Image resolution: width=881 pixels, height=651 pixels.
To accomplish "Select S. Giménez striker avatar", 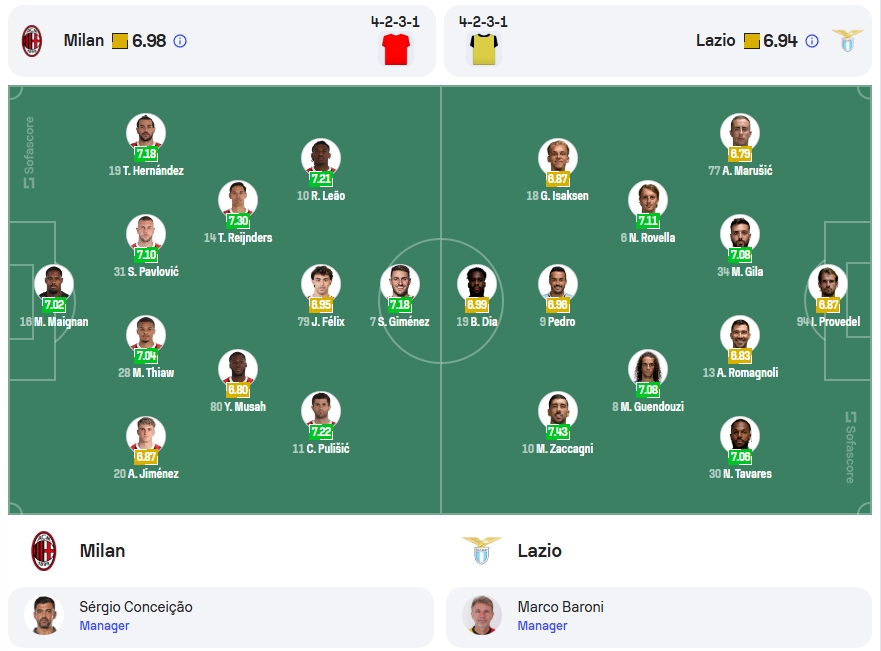I will tap(399, 284).
